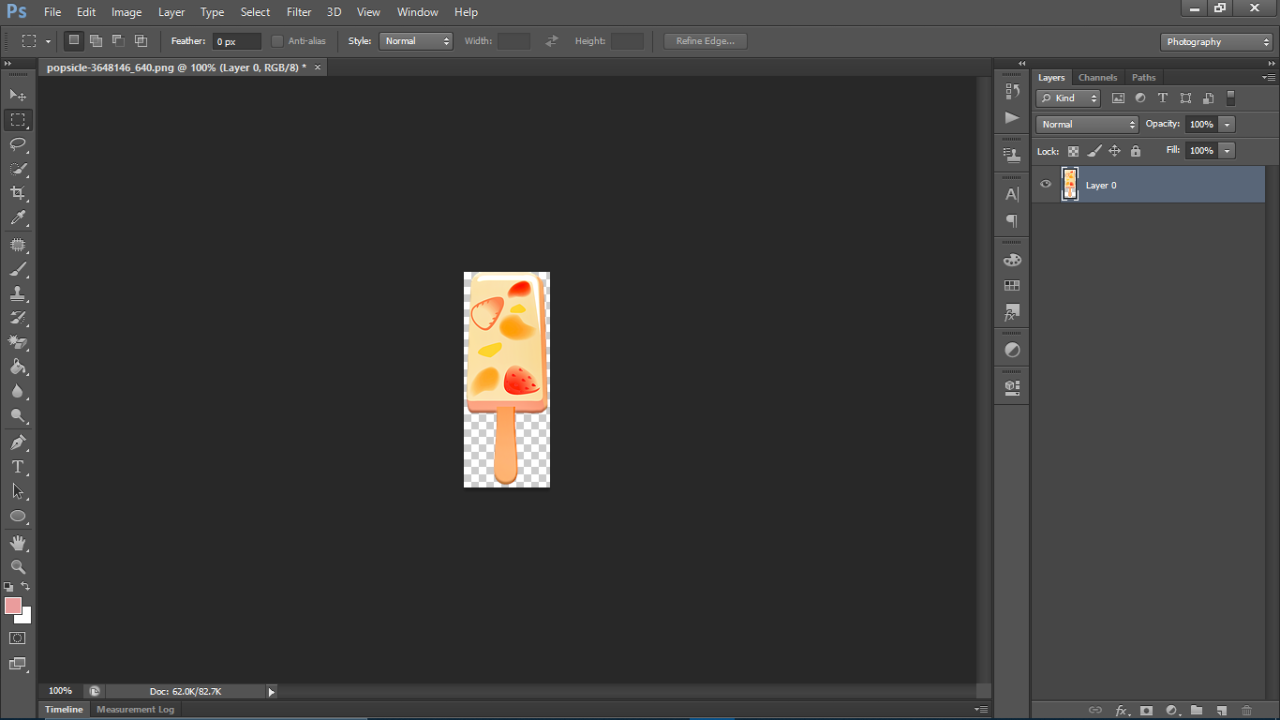Image resolution: width=1280 pixels, height=720 pixels.
Task: Toggle lock all padlock
Action: tap(1135, 151)
